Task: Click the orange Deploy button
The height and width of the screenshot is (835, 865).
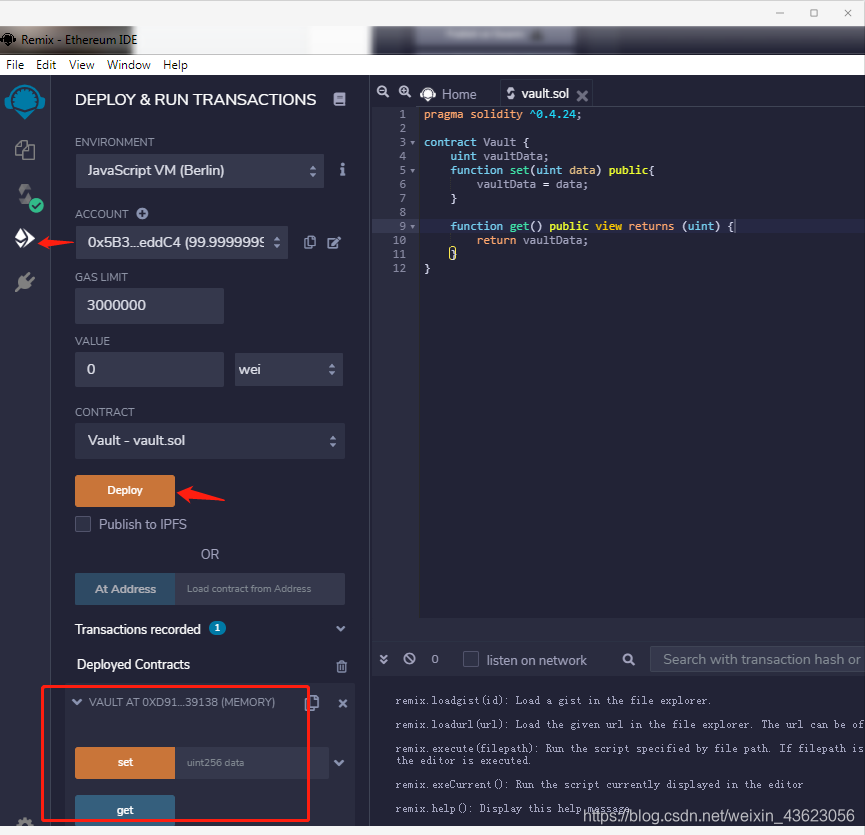Action: coord(125,491)
